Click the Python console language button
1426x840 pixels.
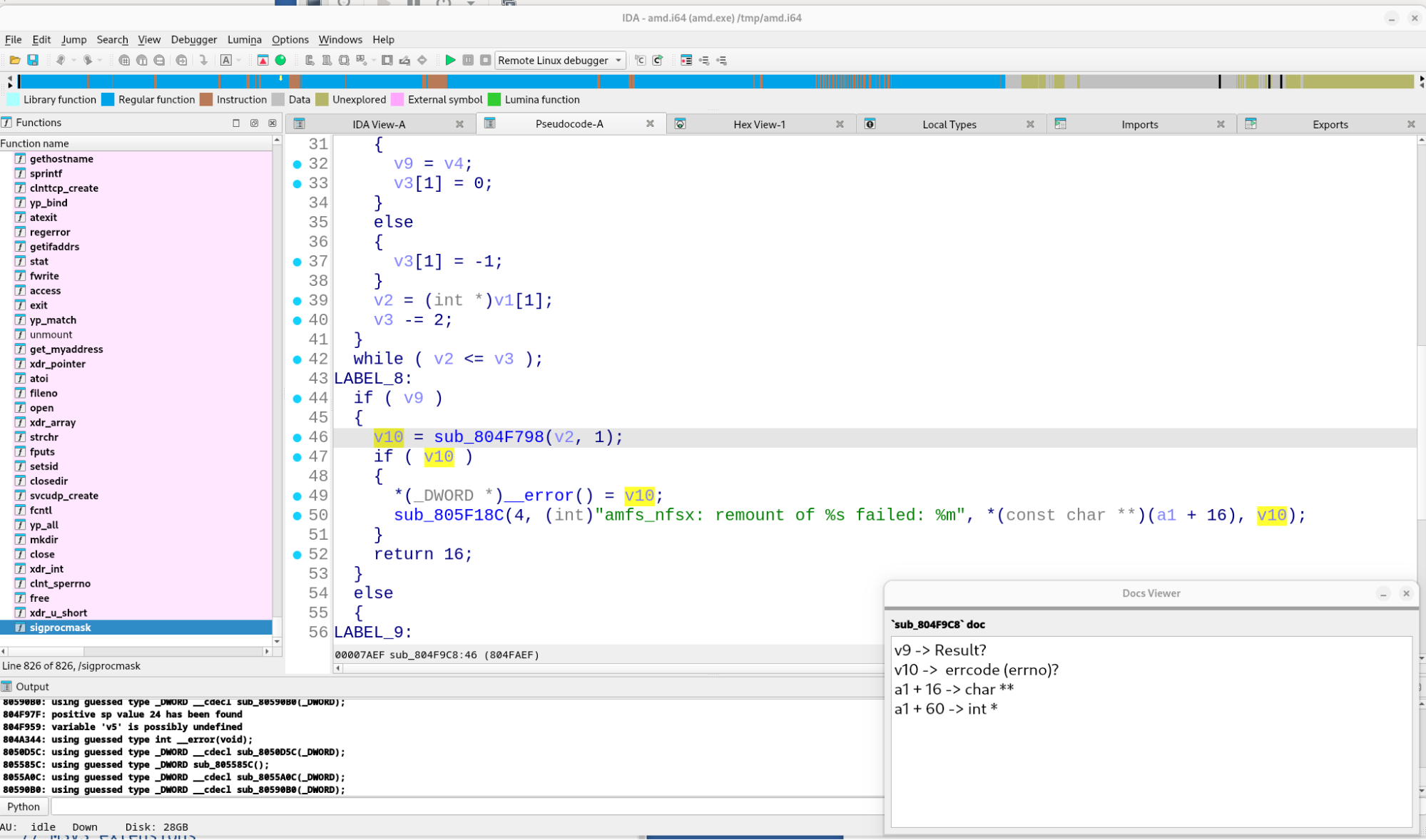tap(24, 806)
